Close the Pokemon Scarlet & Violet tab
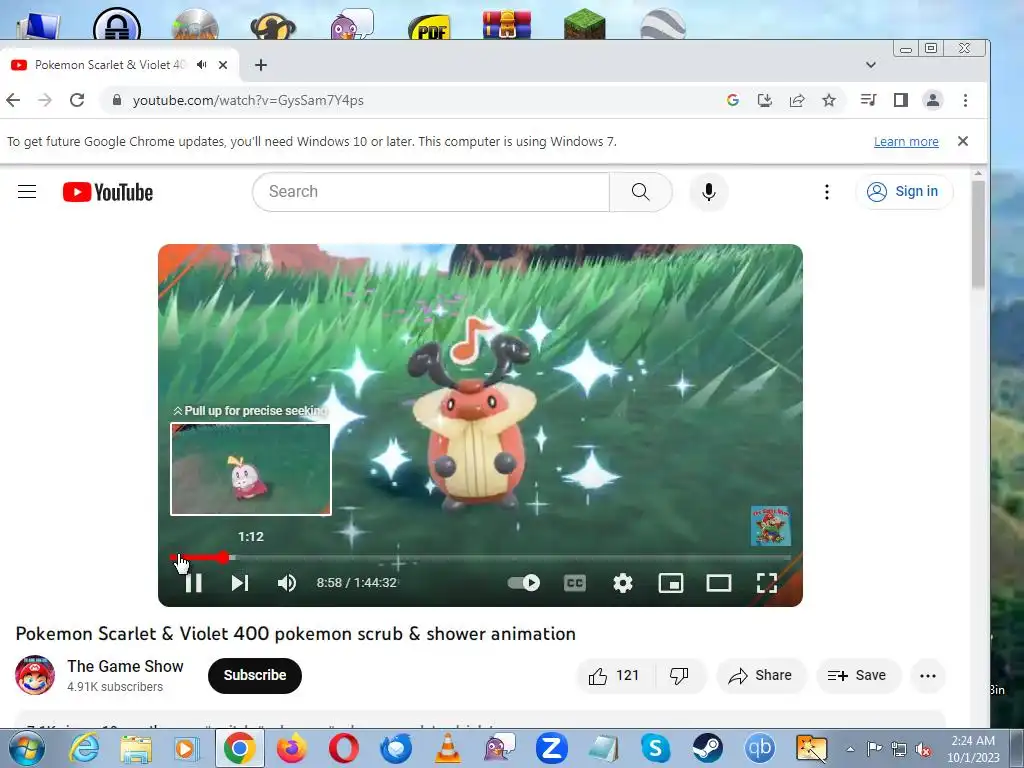The width and height of the screenshot is (1024, 768). 223,65
